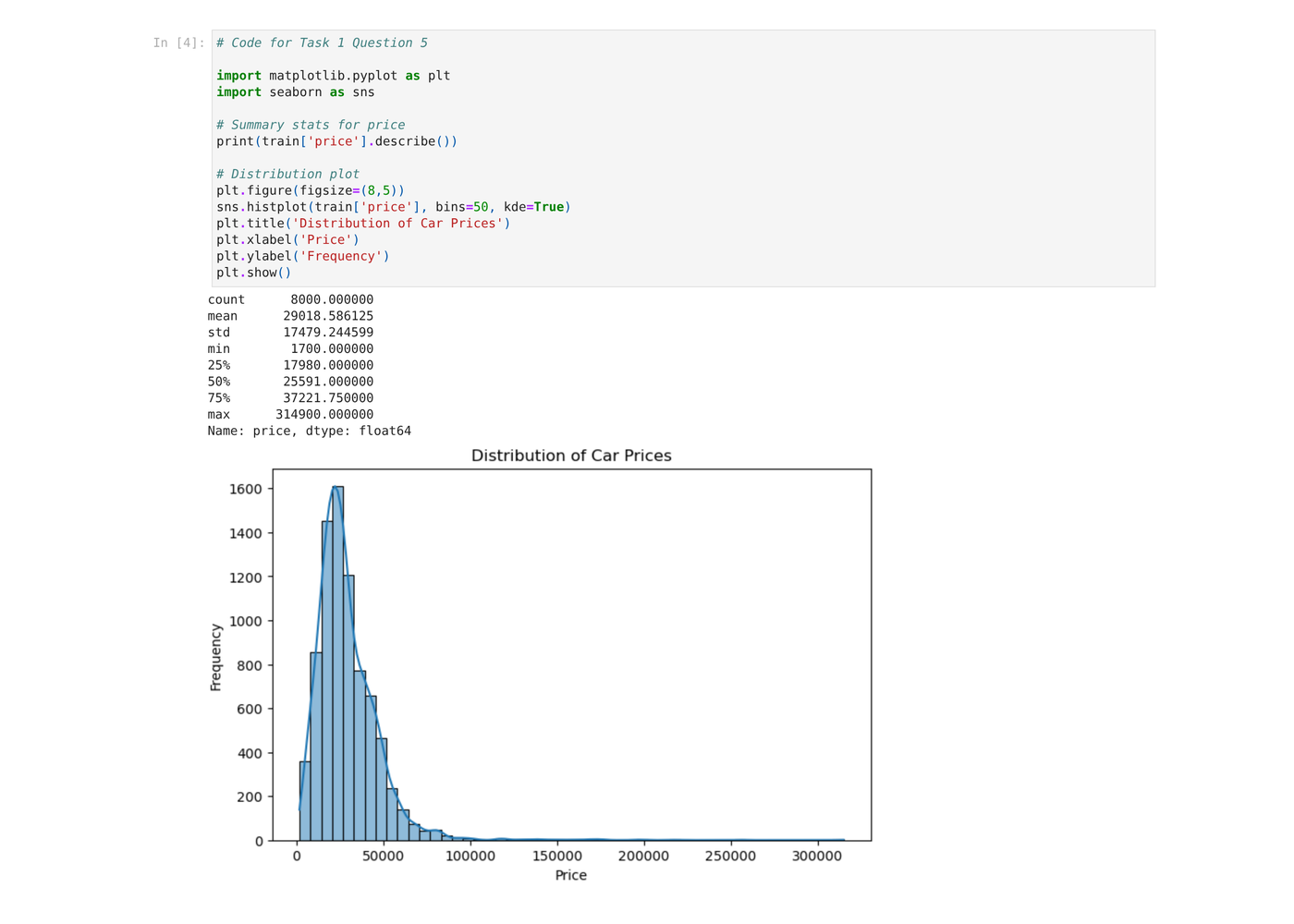Image resolution: width=1294 pixels, height=924 pixels.
Task: Click the 300000 x-axis tick label
Action: coord(817,856)
